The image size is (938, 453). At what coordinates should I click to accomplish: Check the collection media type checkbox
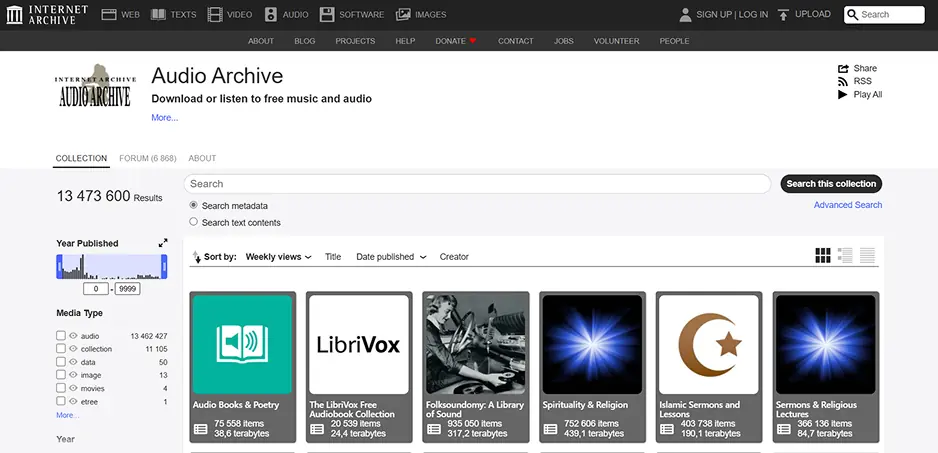60,348
